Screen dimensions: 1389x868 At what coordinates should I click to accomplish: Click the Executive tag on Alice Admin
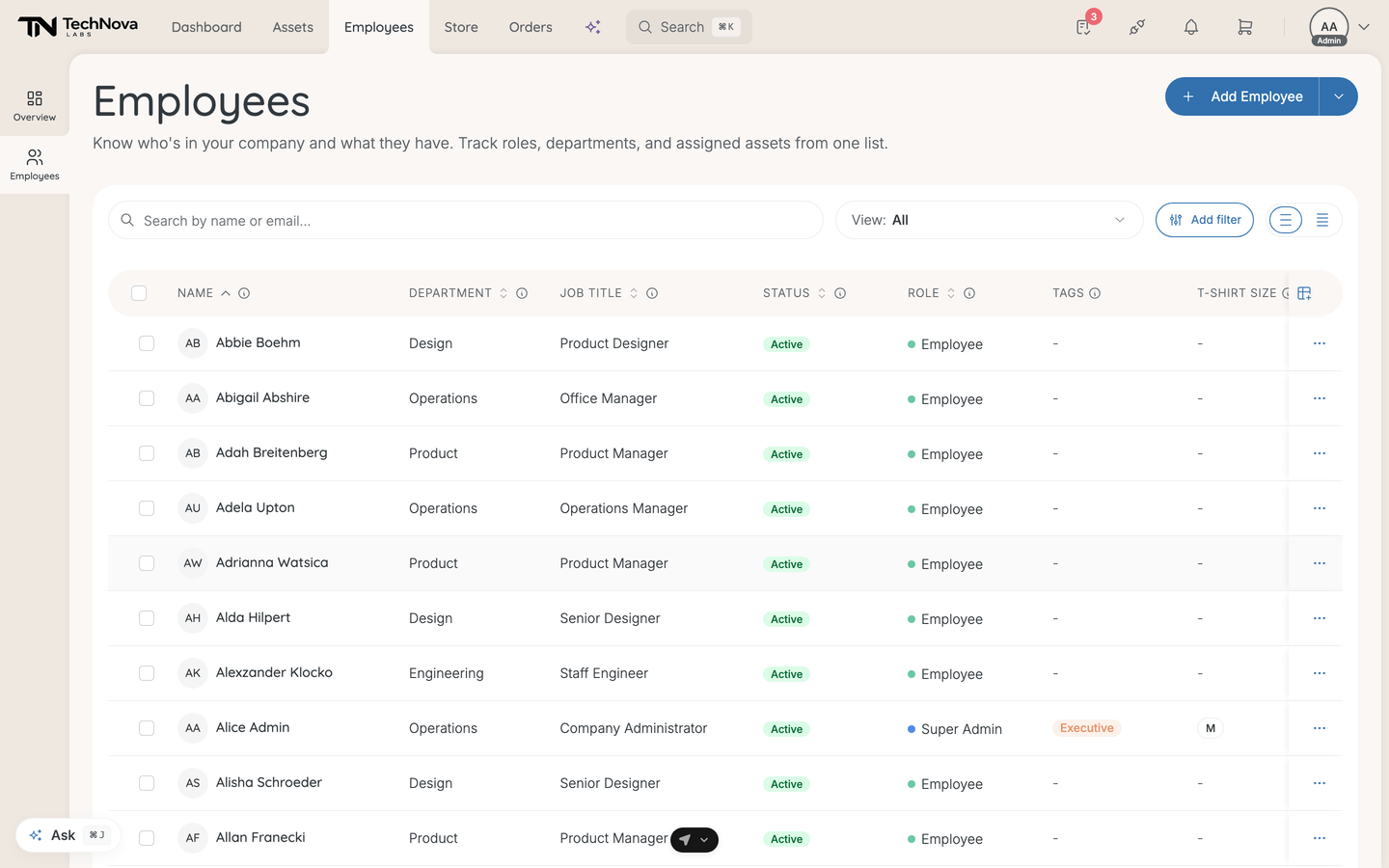pyautogui.click(x=1087, y=728)
